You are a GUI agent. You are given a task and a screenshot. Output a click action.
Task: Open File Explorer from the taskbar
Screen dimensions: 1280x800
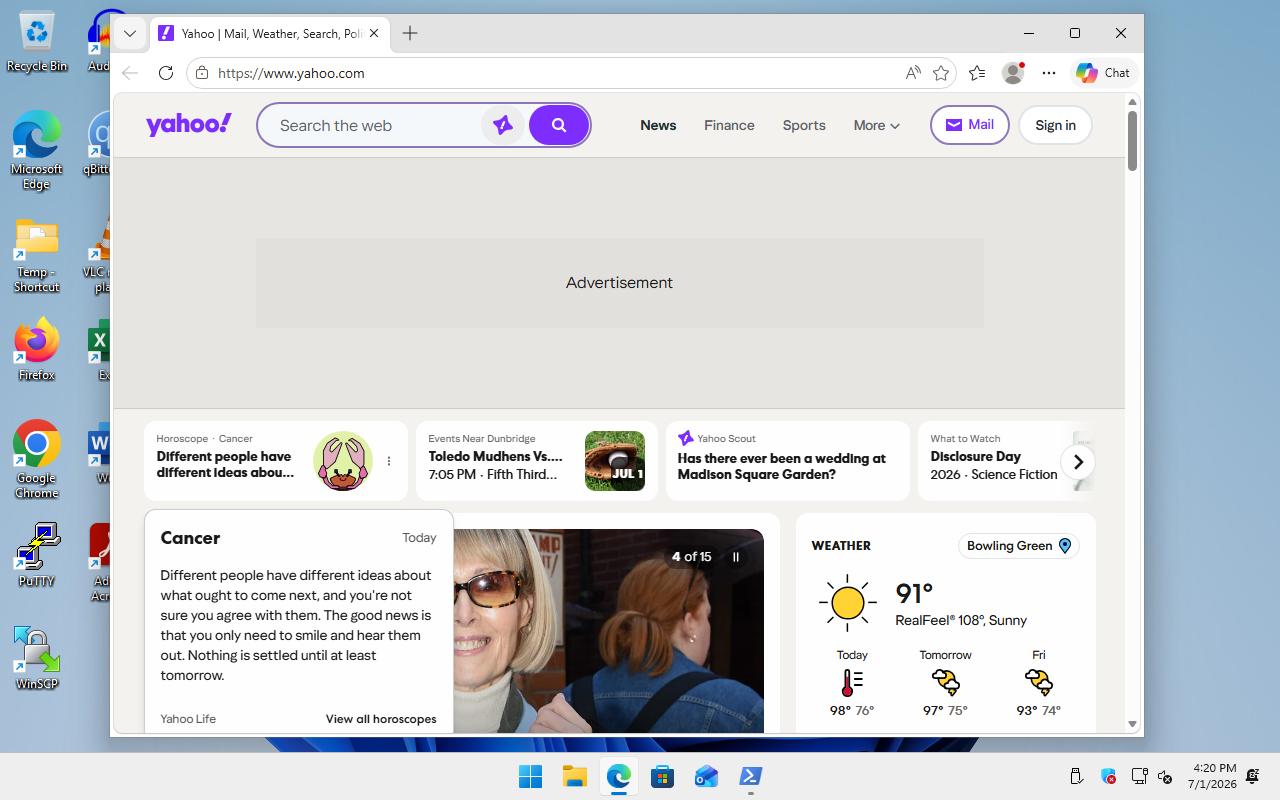coord(574,776)
